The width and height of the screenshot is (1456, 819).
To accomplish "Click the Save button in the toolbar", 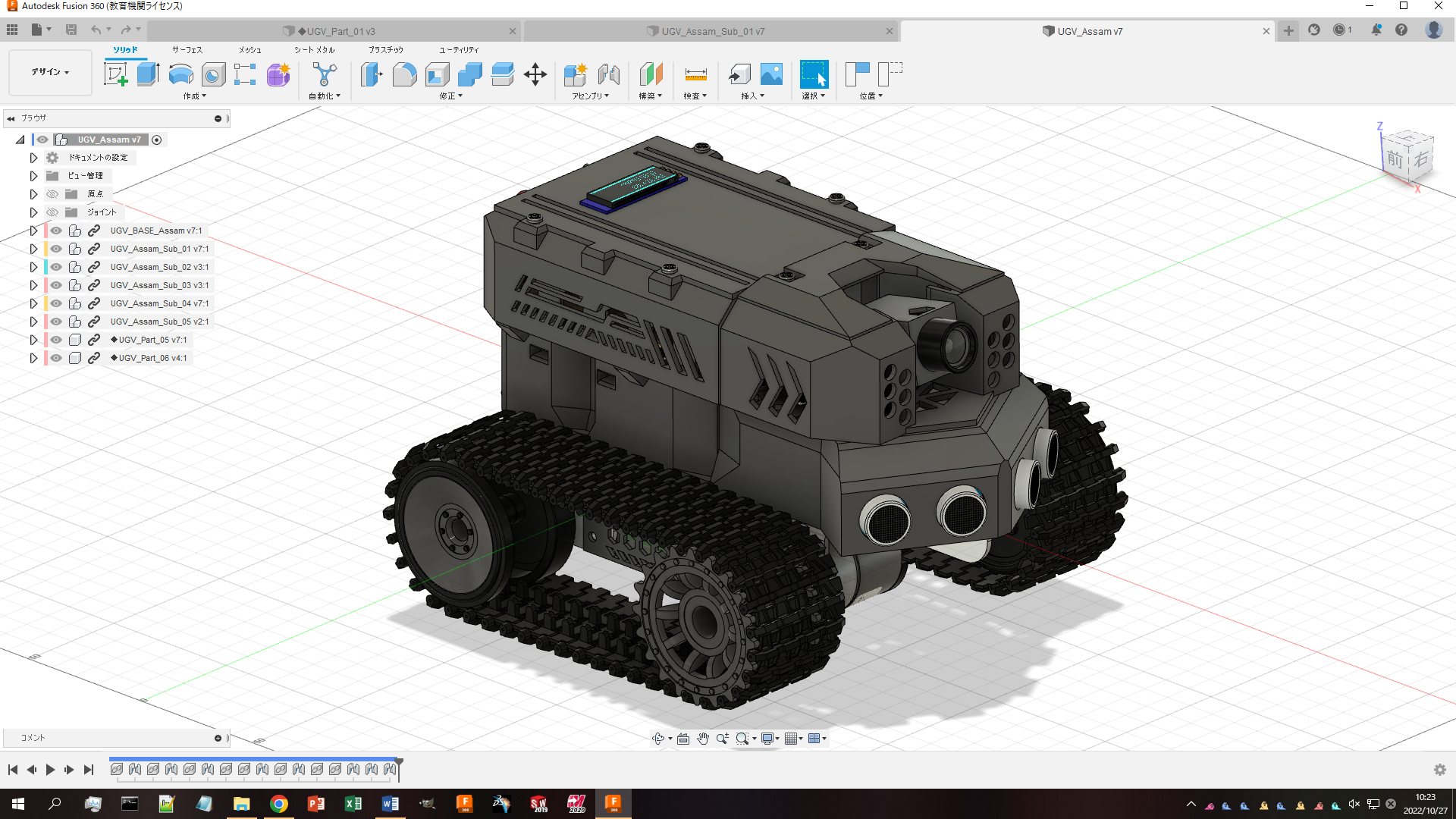I will click(x=71, y=29).
